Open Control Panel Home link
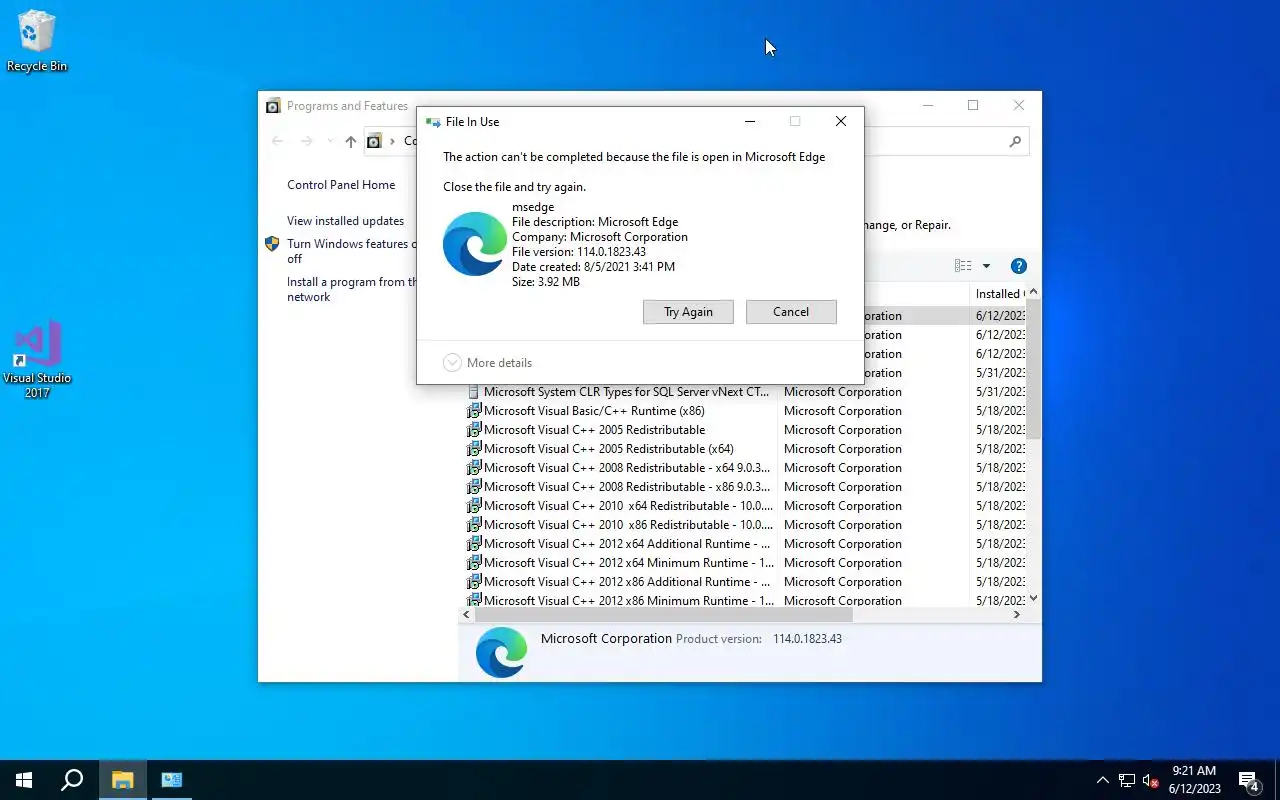This screenshot has height=800, width=1280. coord(341,185)
